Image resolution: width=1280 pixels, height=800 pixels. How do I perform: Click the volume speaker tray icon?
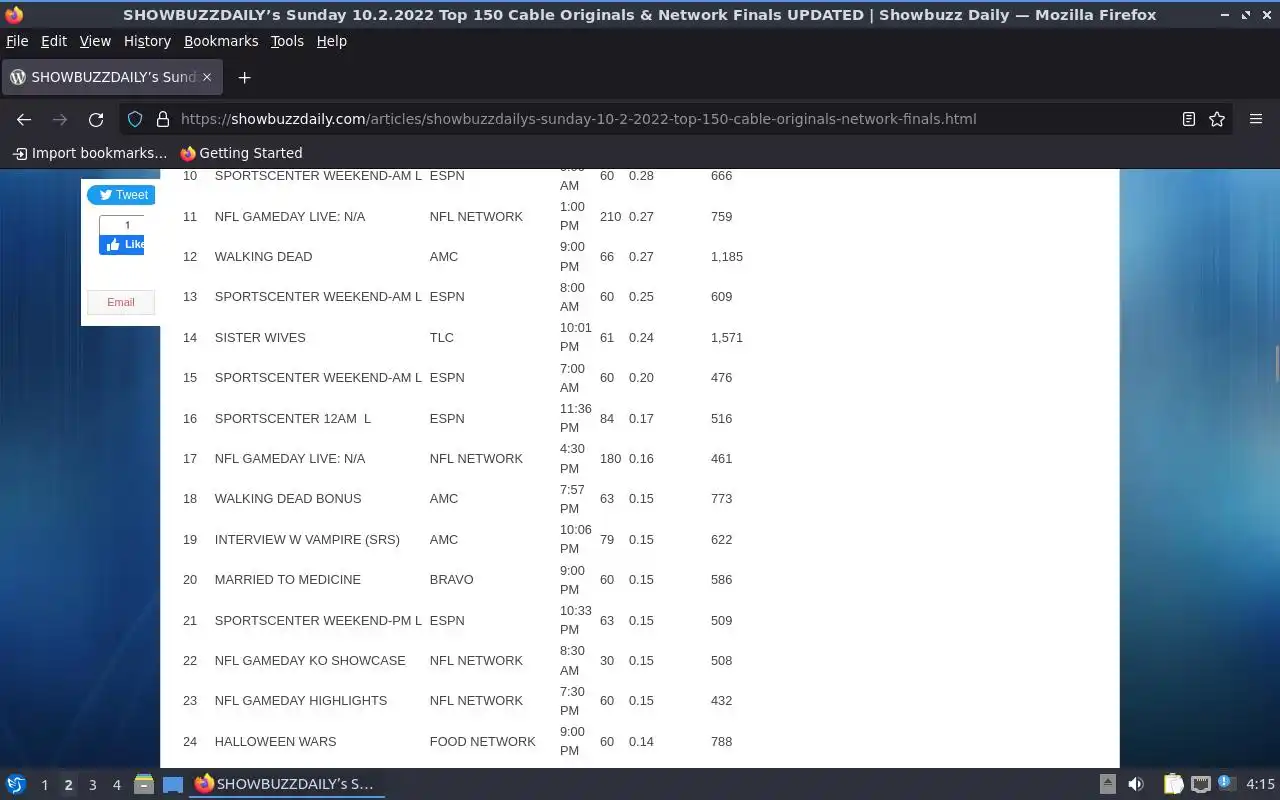1136,784
